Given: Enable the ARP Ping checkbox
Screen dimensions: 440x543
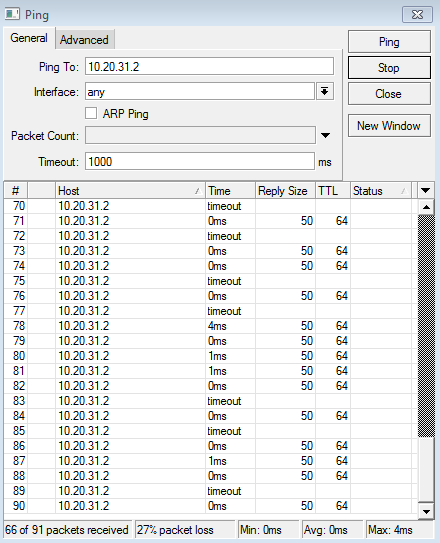Looking at the screenshot, I should click(91, 113).
